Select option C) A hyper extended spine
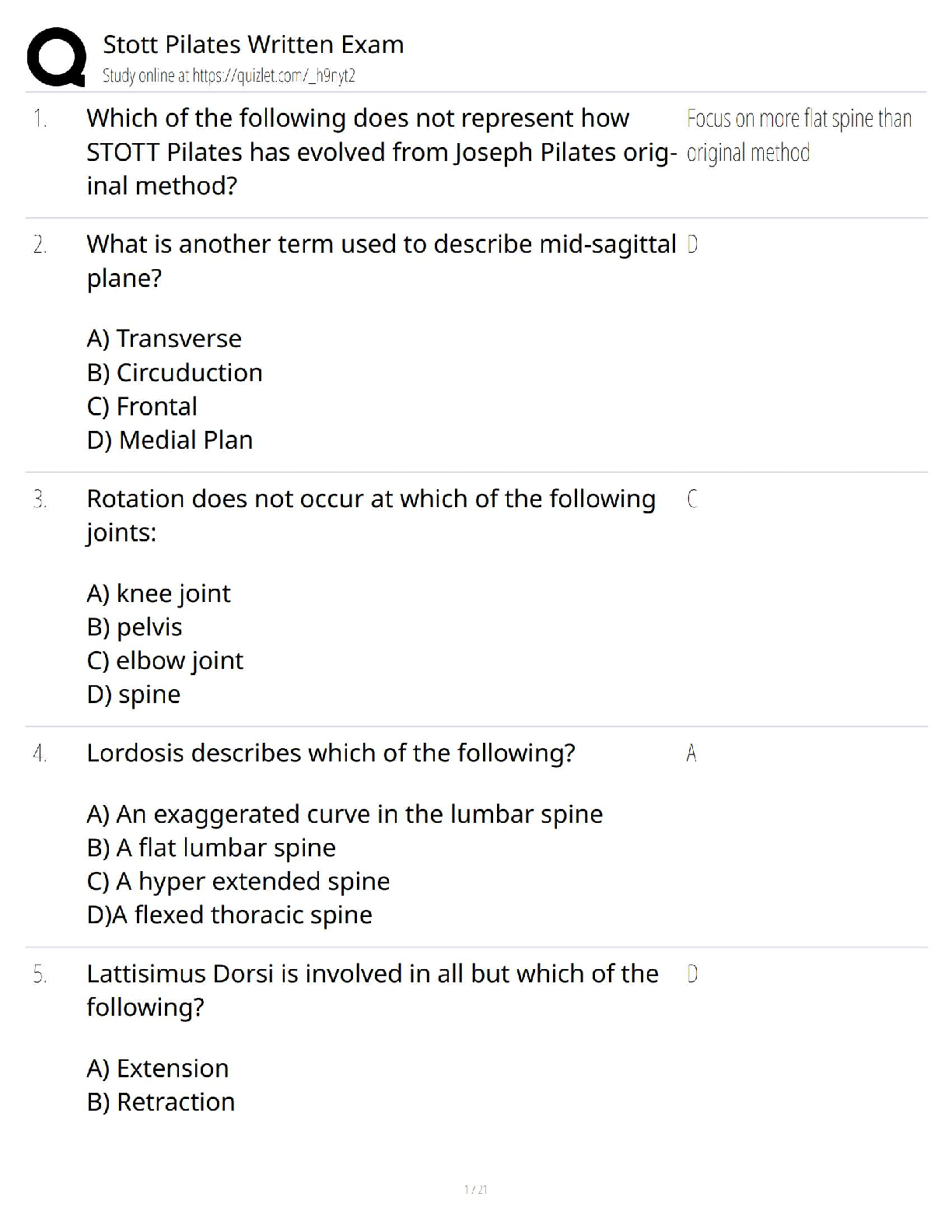Screen dimensions: 952x1232 [x=238, y=881]
